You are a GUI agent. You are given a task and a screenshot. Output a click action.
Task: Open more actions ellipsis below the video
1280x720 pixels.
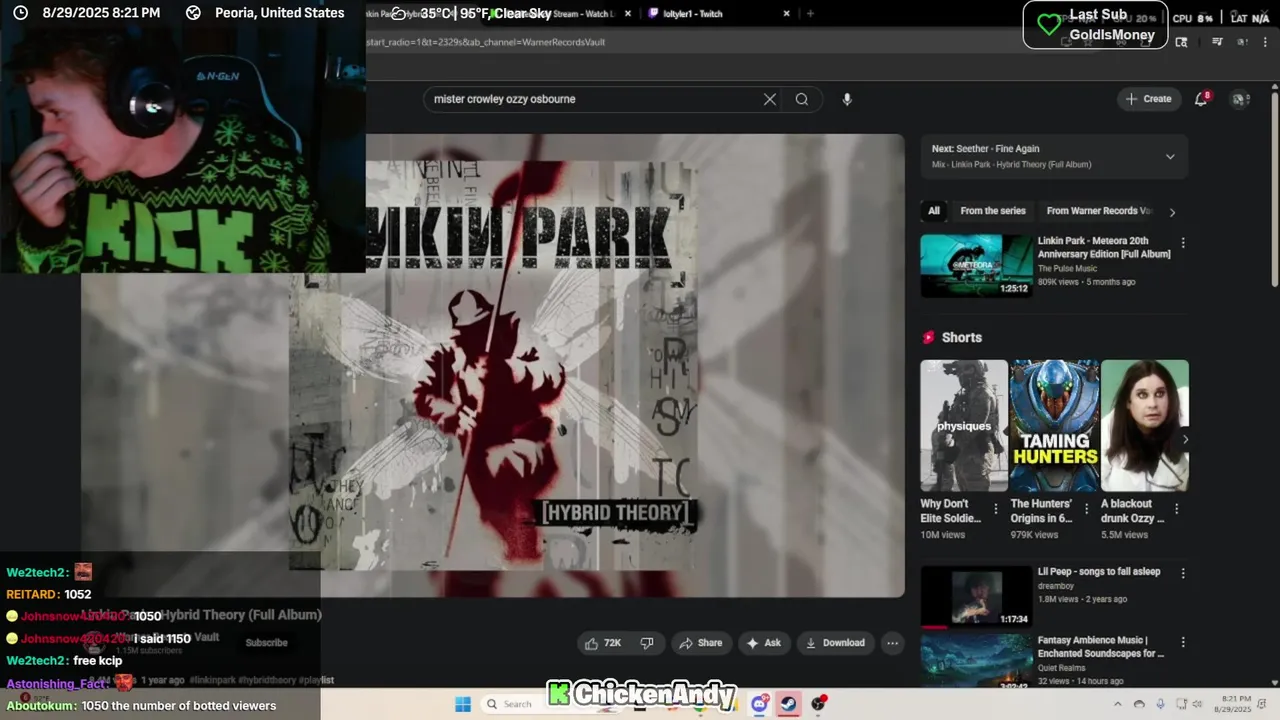point(893,643)
